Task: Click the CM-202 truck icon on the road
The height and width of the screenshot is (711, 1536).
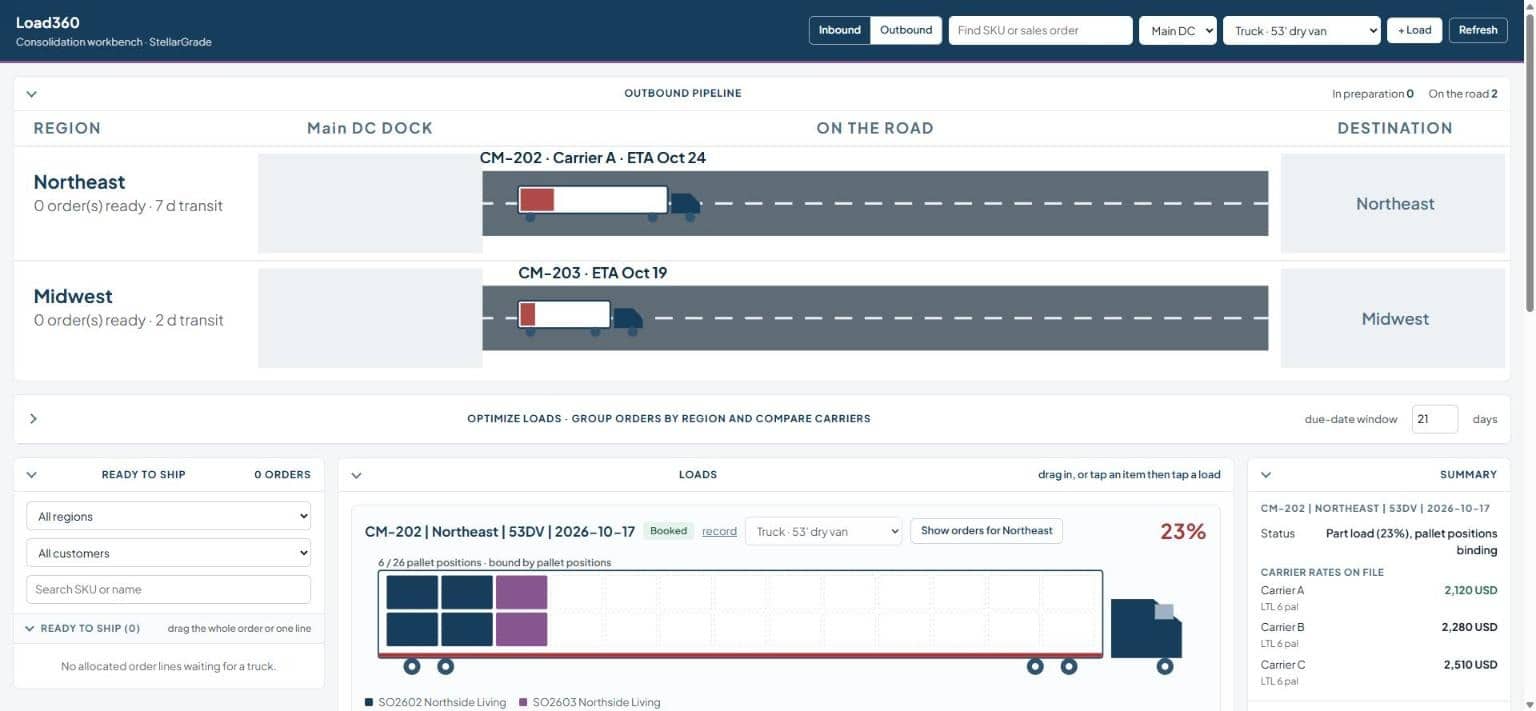Action: pos(608,203)
